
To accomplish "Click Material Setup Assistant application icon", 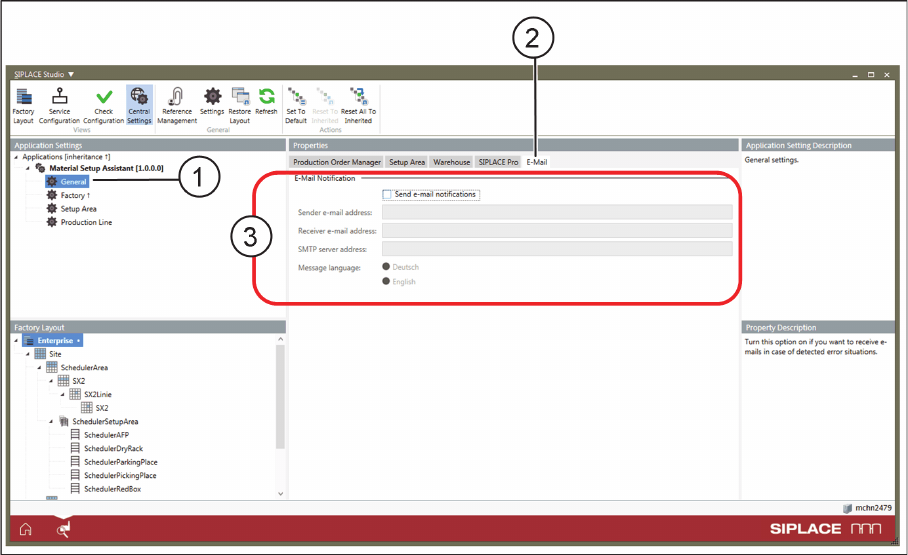I will [x=40, y=168].
